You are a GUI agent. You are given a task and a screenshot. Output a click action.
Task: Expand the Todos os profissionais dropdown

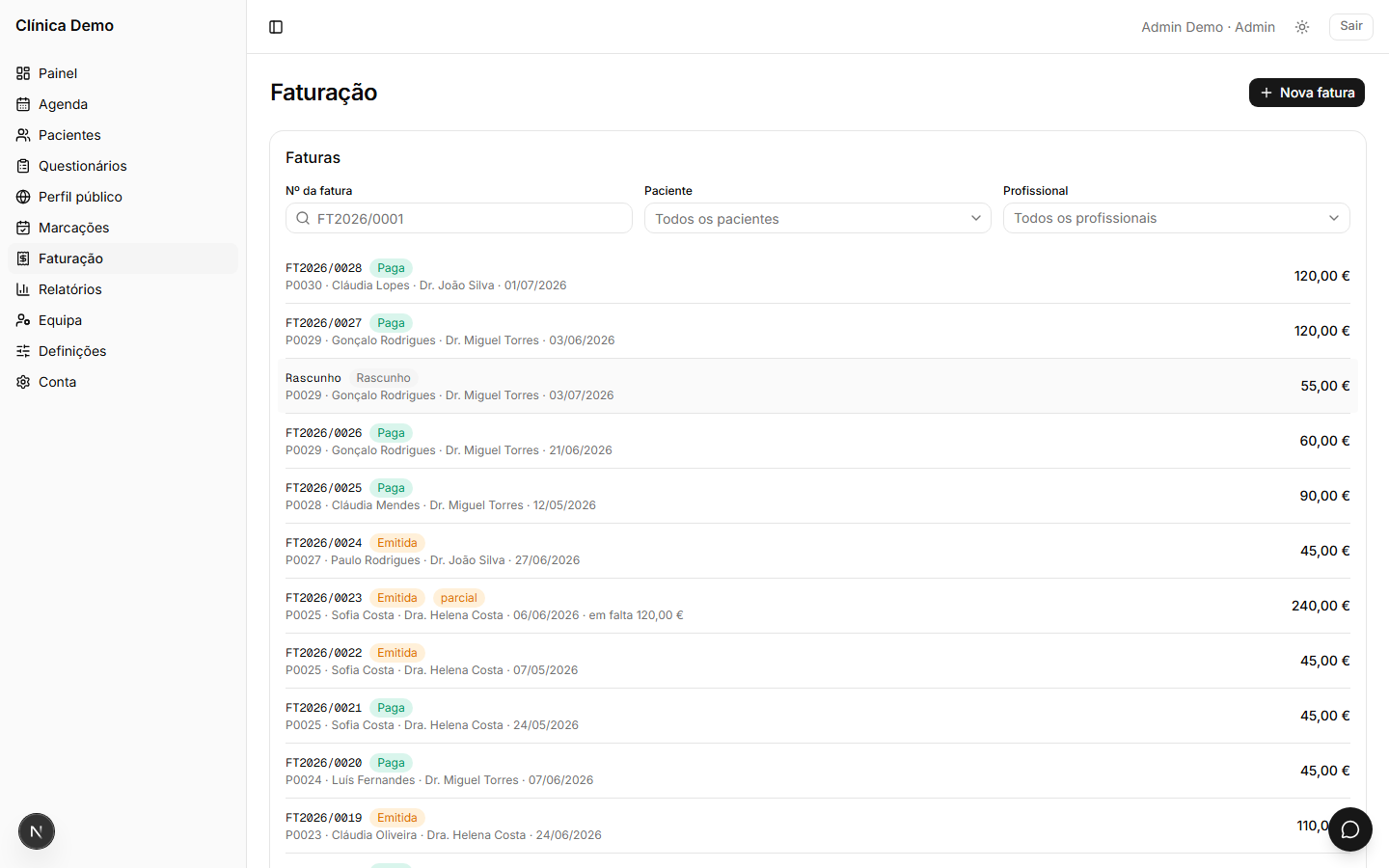pyautogui.click(x=1177, y=218)
